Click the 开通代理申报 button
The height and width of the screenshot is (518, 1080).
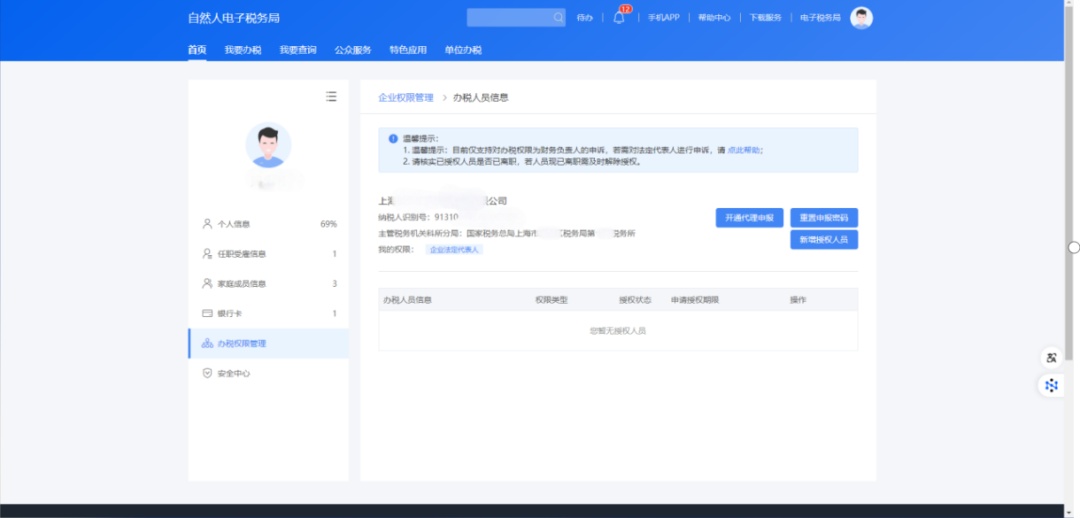(x=749, y=218)
